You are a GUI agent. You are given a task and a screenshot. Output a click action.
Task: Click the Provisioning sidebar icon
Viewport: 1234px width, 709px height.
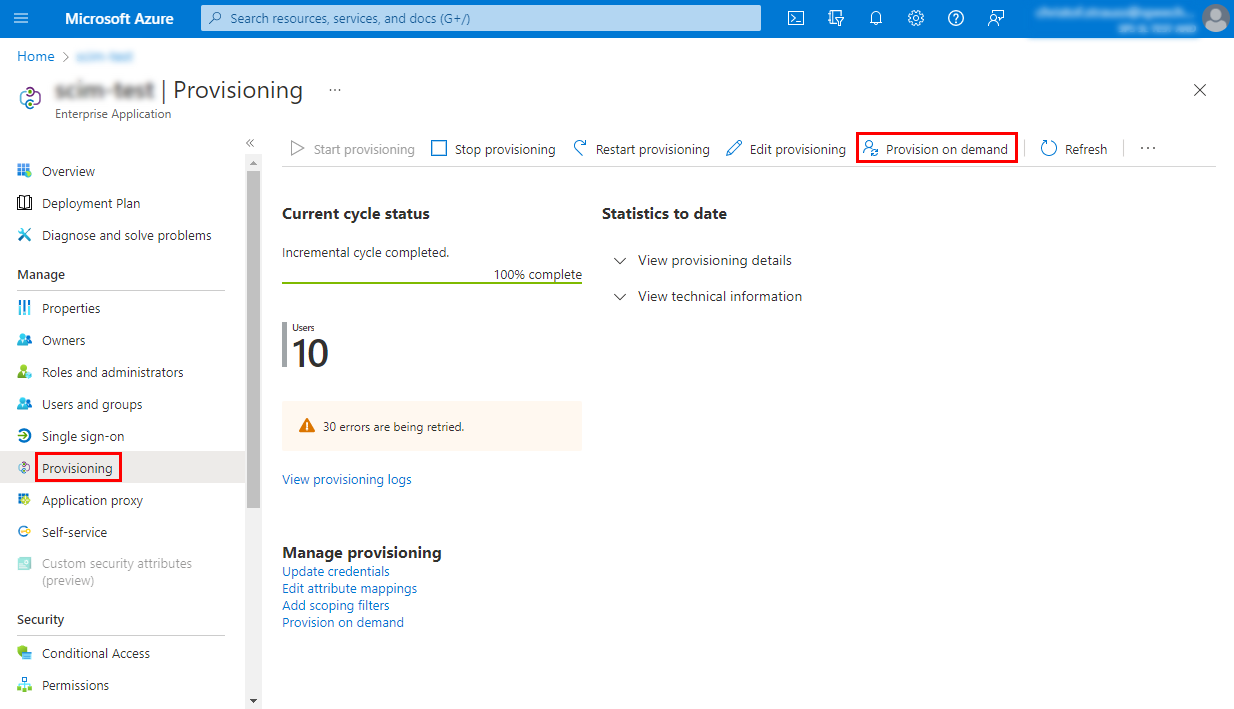[x=25, y=468]
